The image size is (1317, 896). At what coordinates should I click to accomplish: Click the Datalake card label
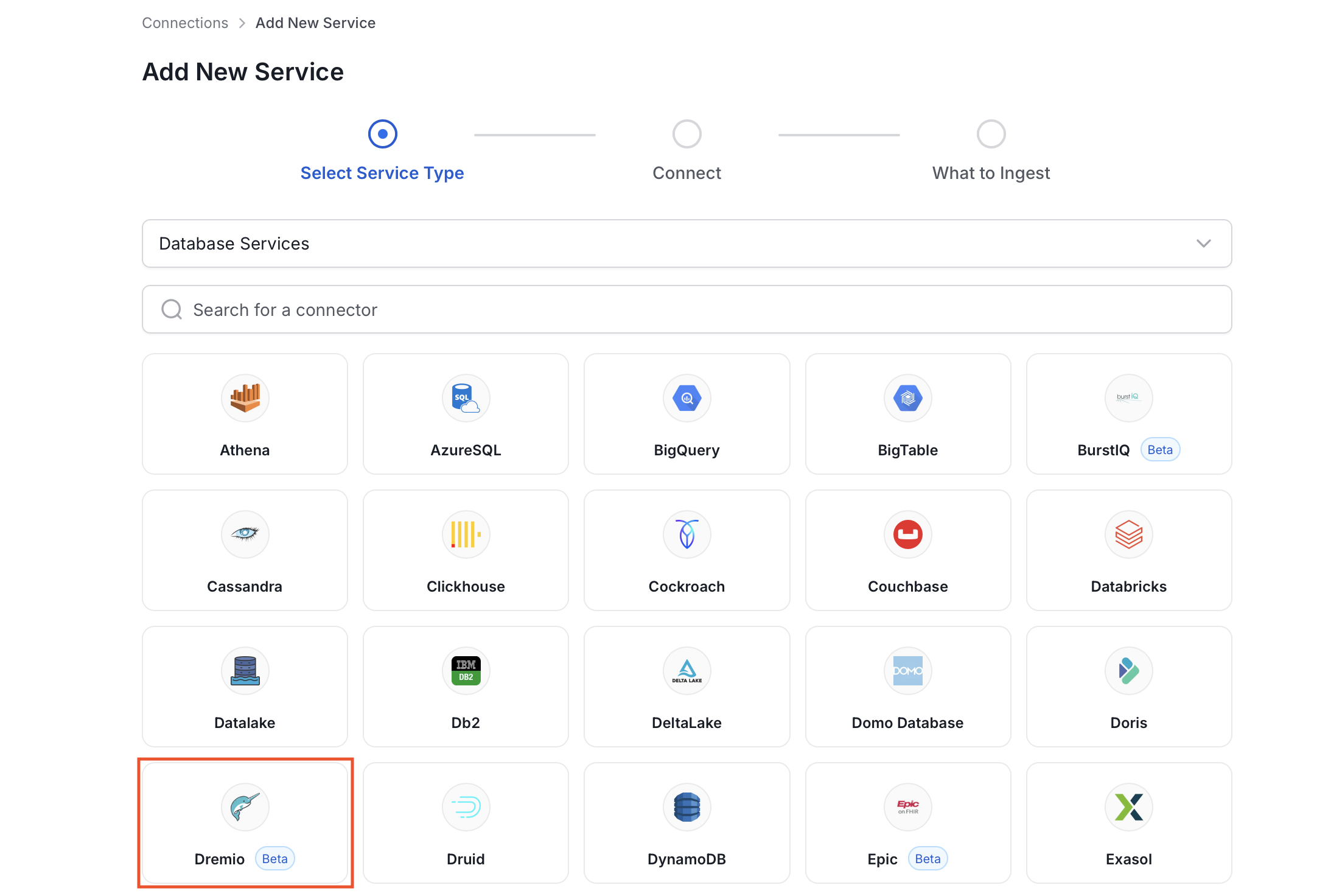[245, 723]
